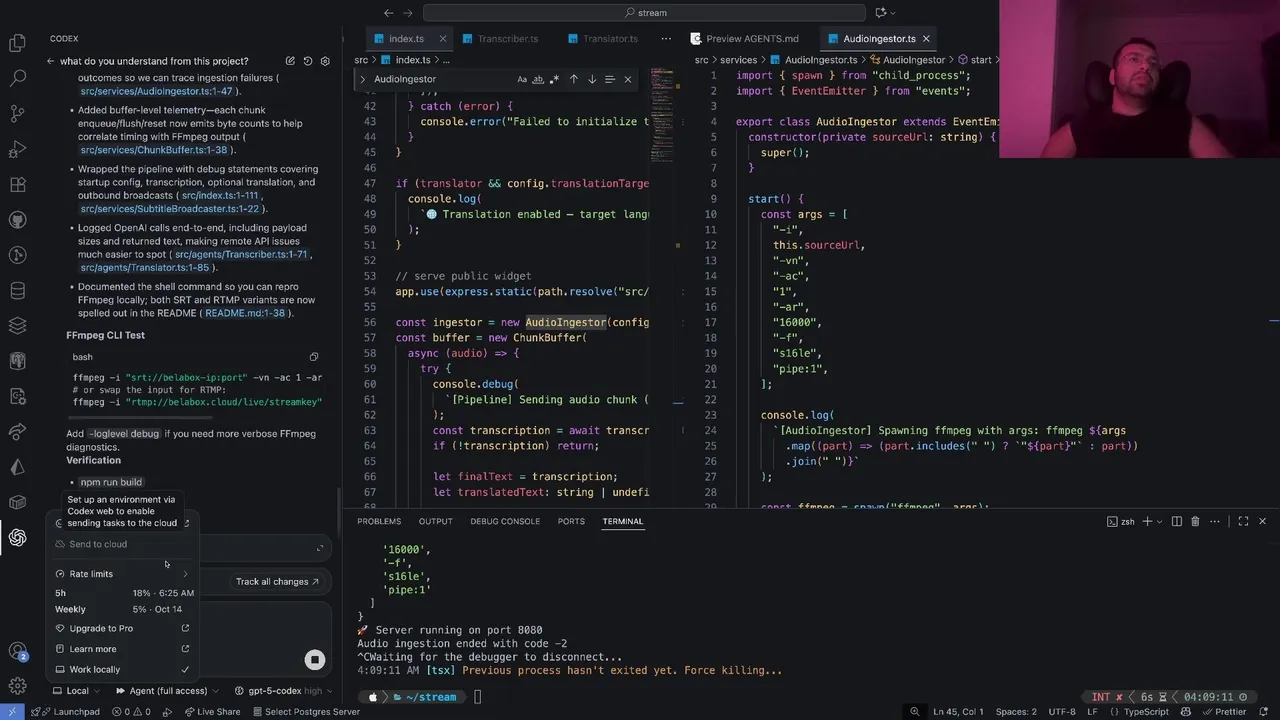The image size is (1280, 720).
Task: Click Learn more menu entry
Action: [123, 649]
